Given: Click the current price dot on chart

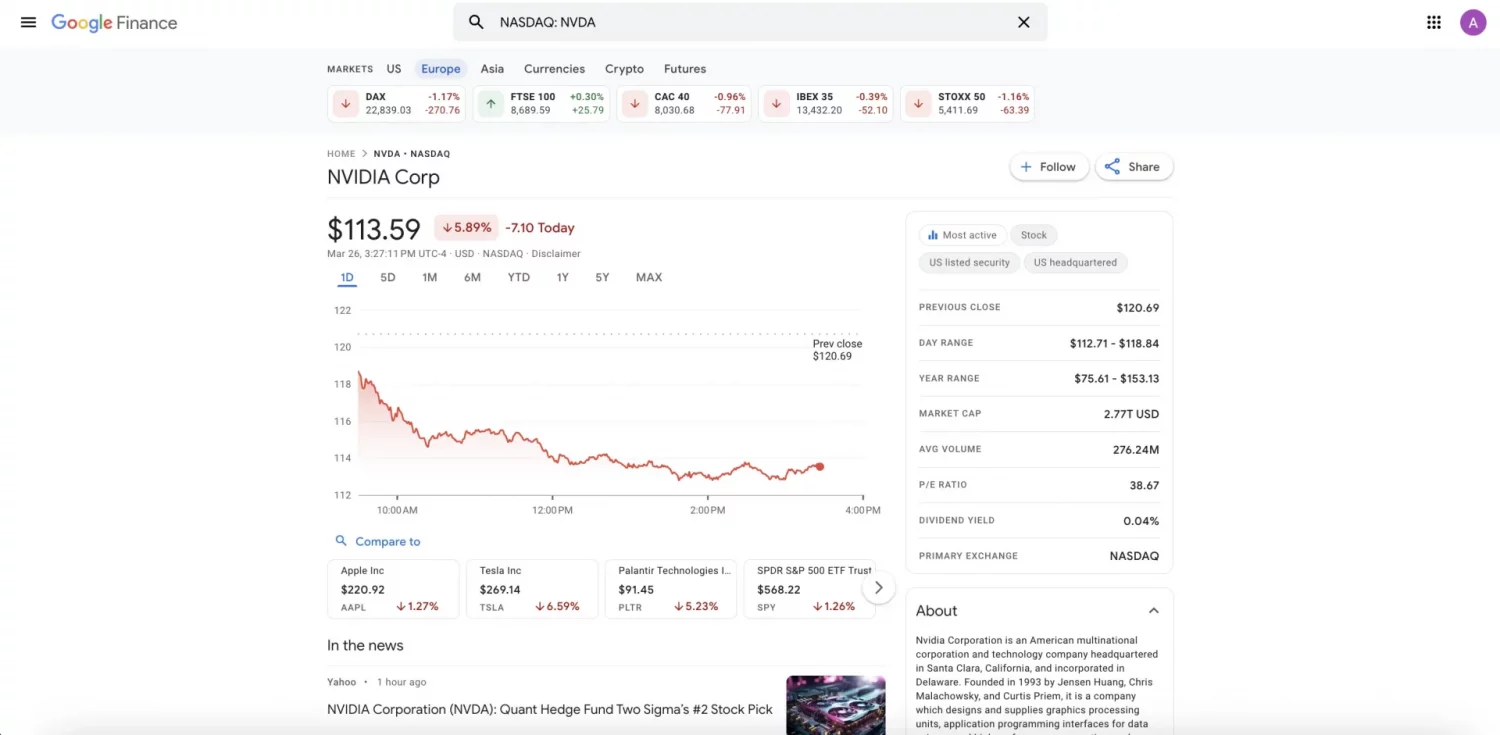Looking at the screenshot, I should click(820, 466).
